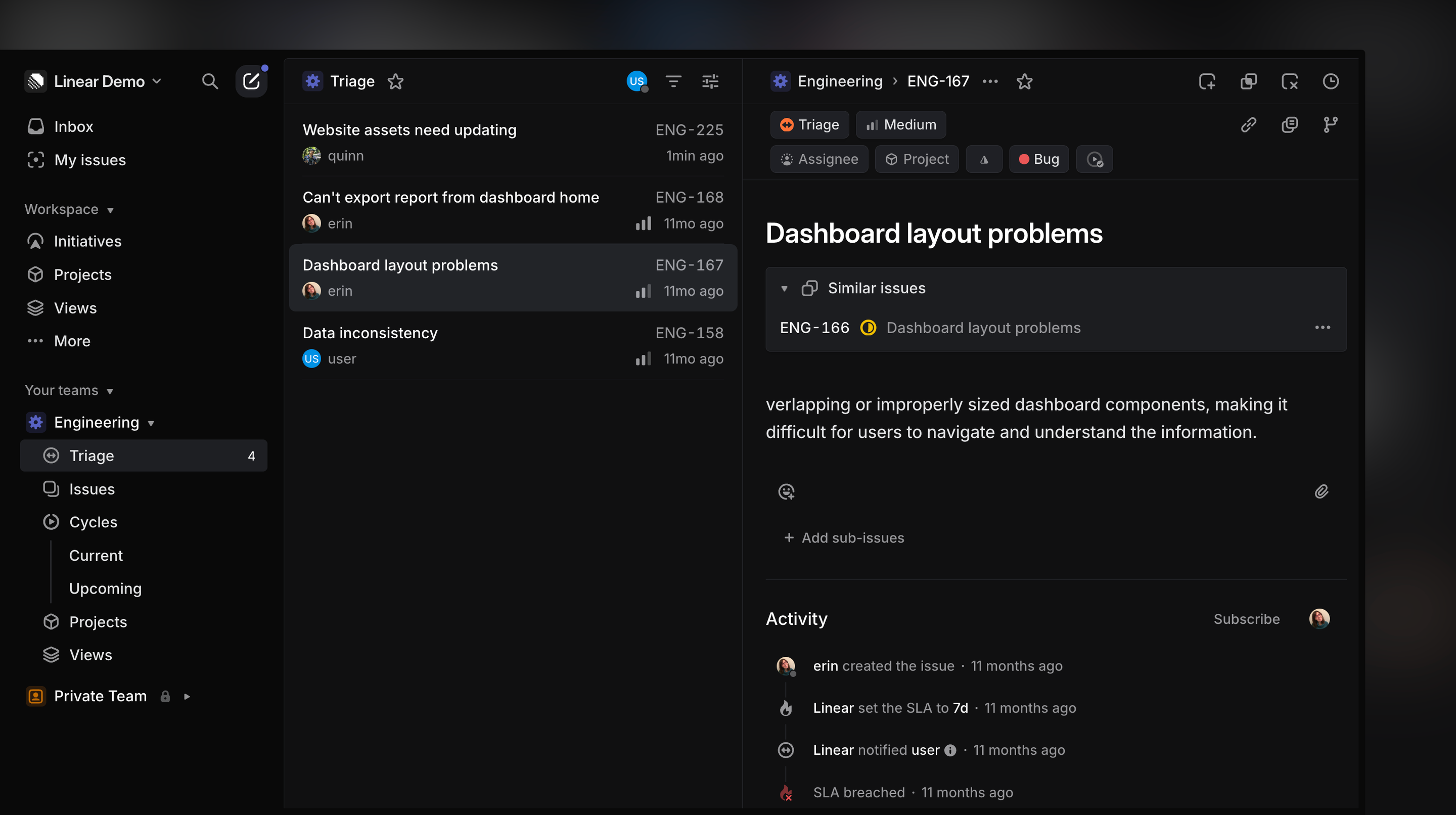Click the info icon after notified user
This screenshot has width=1456, height=815.
(950, 751)
